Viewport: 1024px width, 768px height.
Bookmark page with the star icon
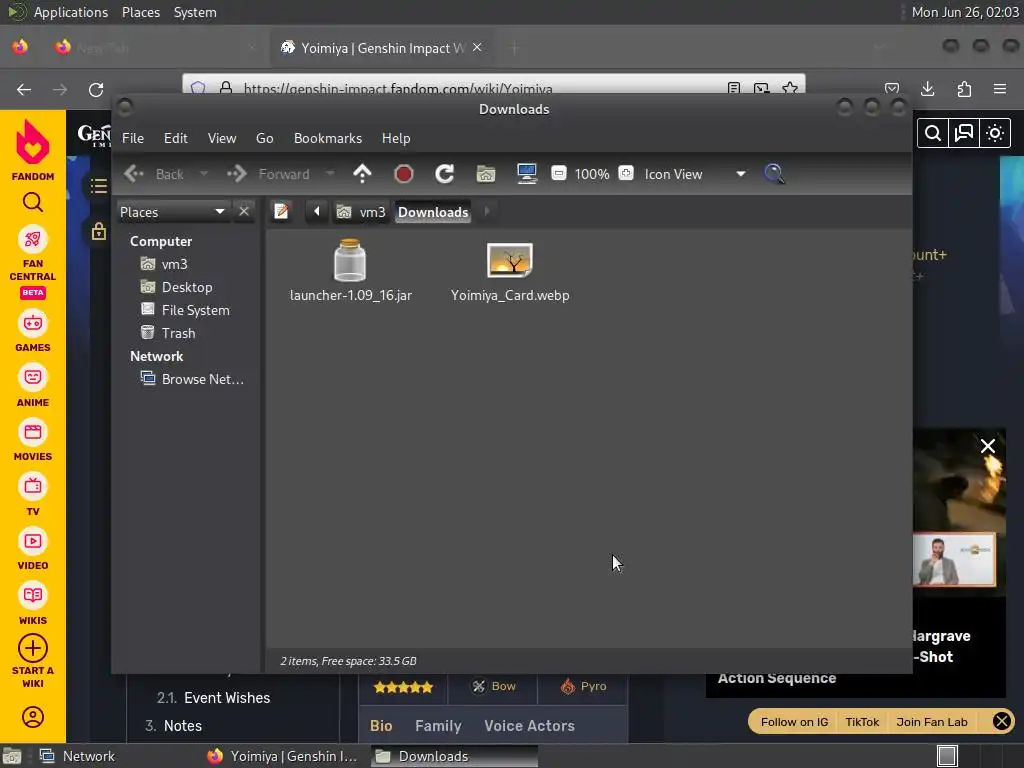790,88
